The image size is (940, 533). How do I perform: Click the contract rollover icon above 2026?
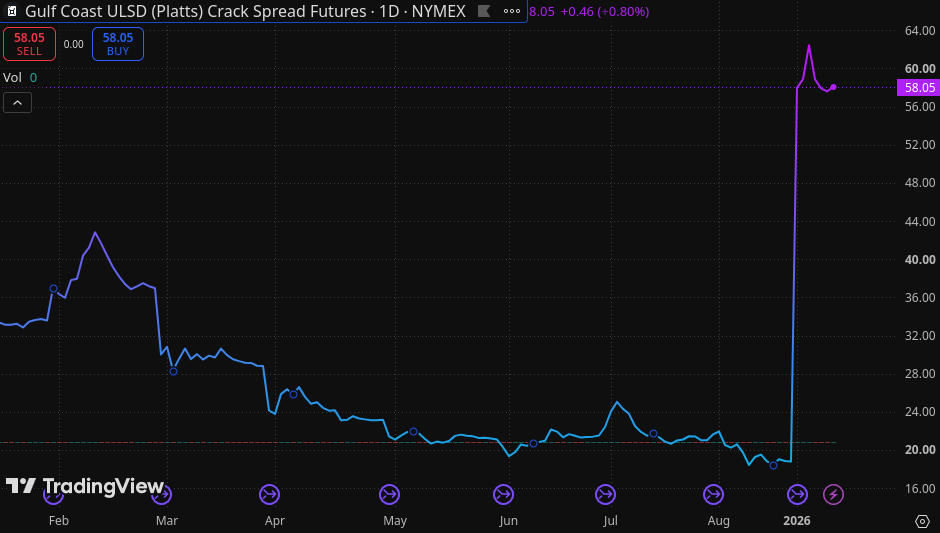click(x=797, y=495)
